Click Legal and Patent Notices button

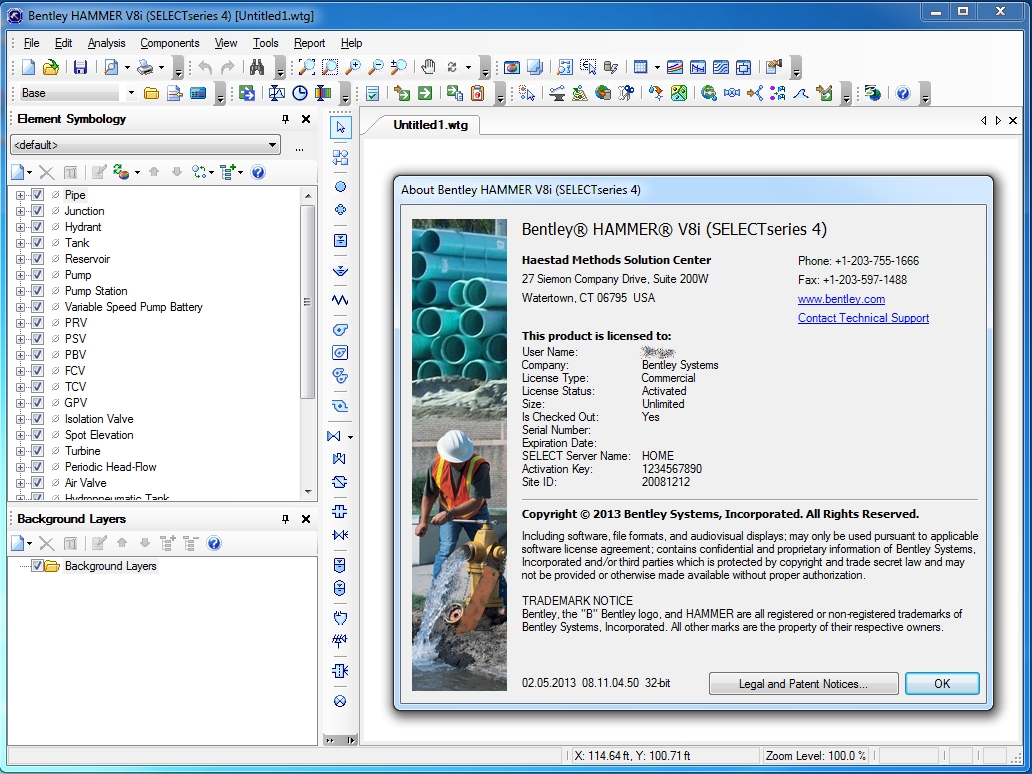[803, 683]
